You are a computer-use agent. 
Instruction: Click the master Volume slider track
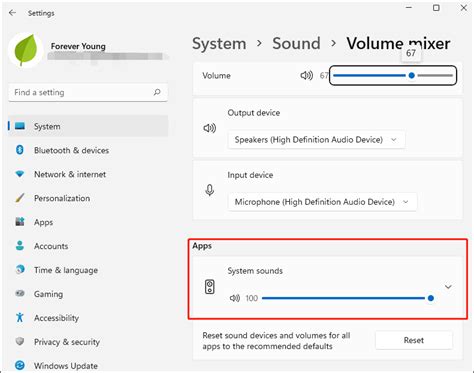tap(393, 76)
